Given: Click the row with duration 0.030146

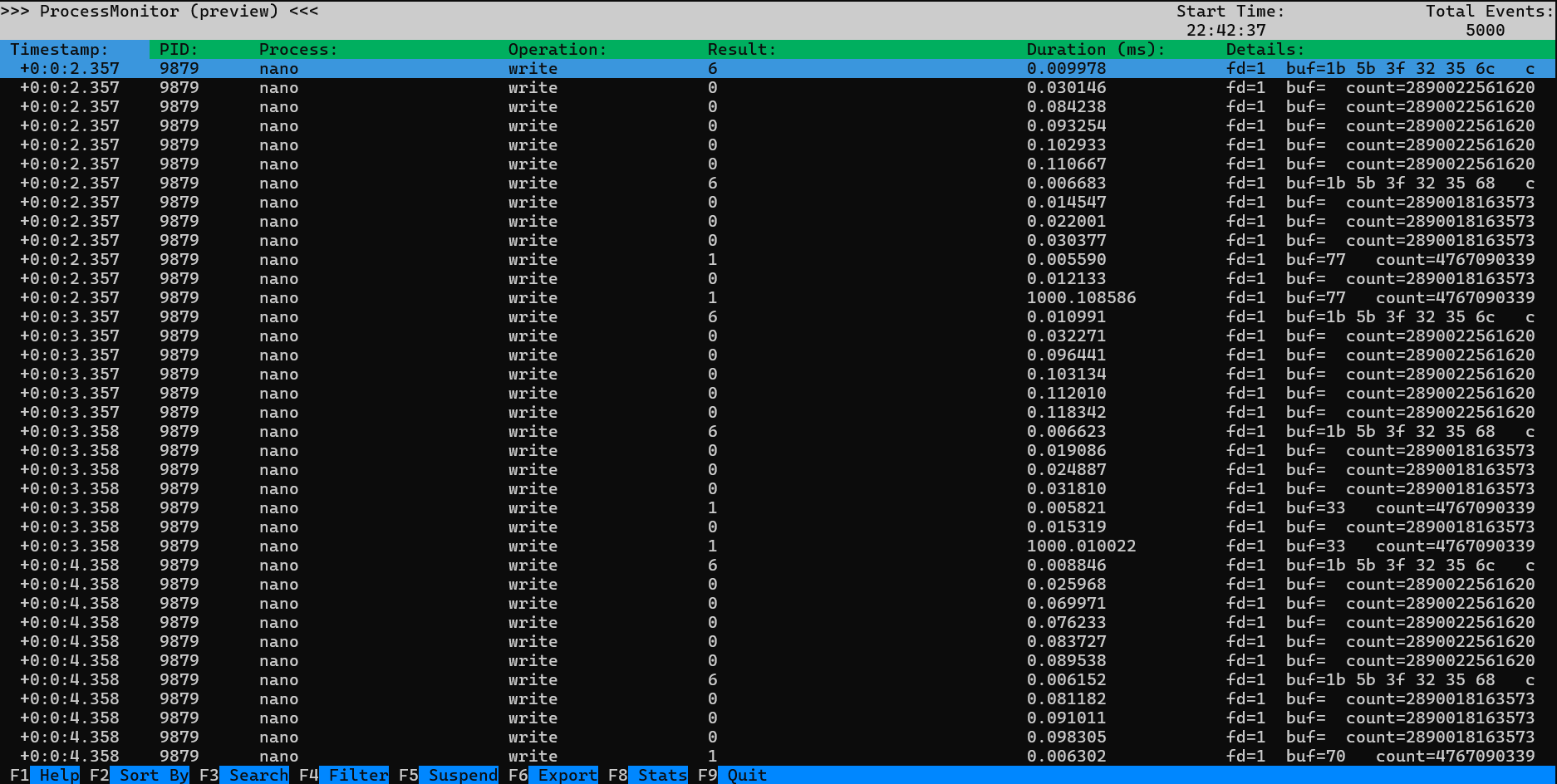Looking at the screenshot, I should (778, 88).
